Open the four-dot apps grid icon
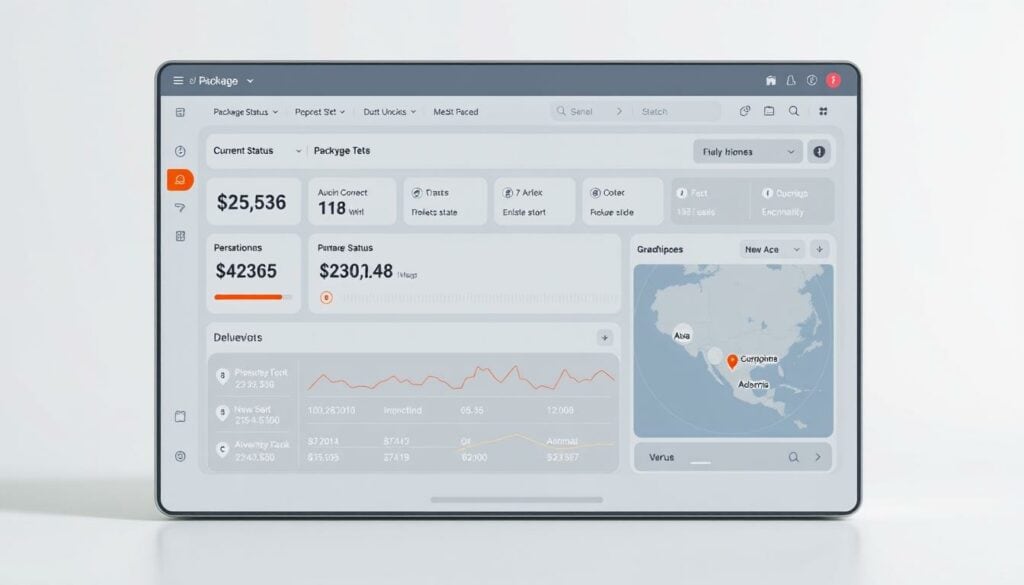The height and width of the screenshot is (585, 1024). click(x=824, y=112)
